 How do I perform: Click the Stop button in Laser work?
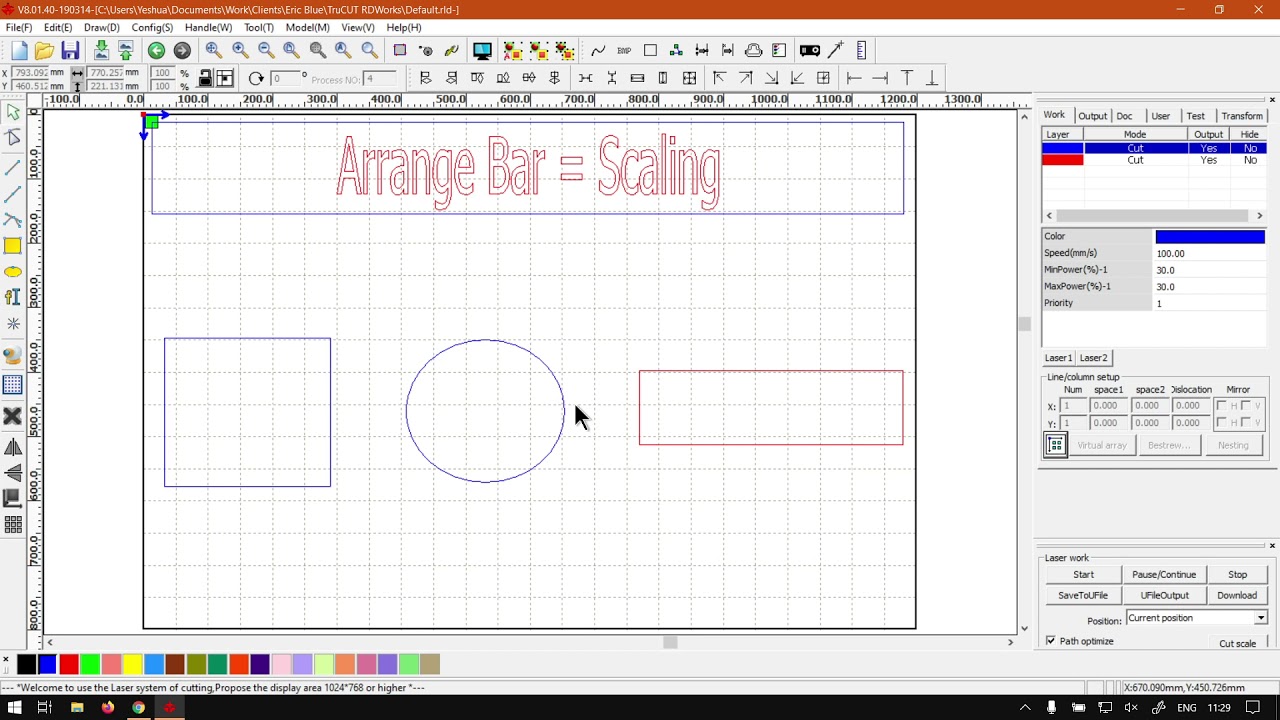pyautogui.click(x=1237, y=575)
